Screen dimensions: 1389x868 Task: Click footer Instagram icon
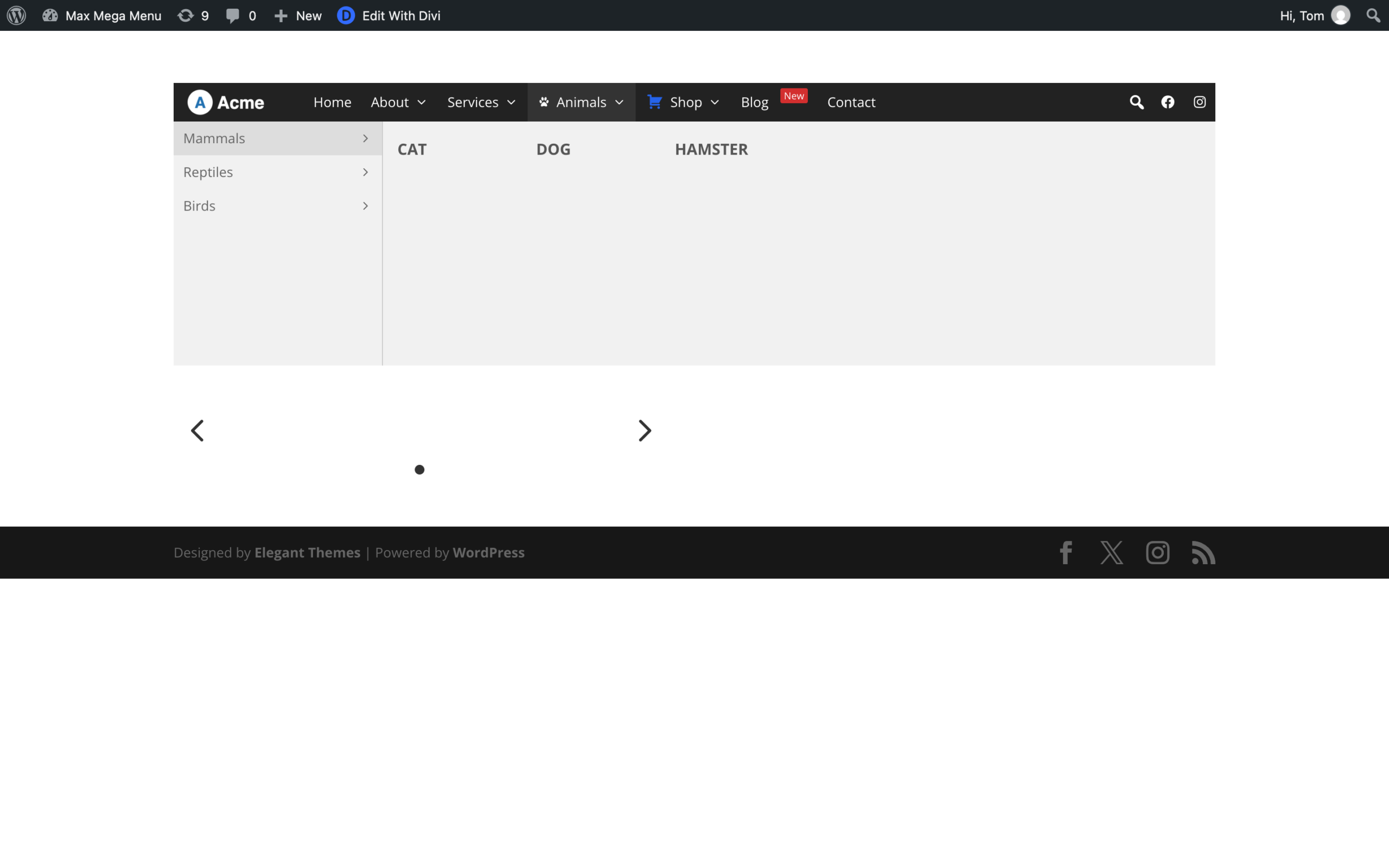click(1158, 553)
